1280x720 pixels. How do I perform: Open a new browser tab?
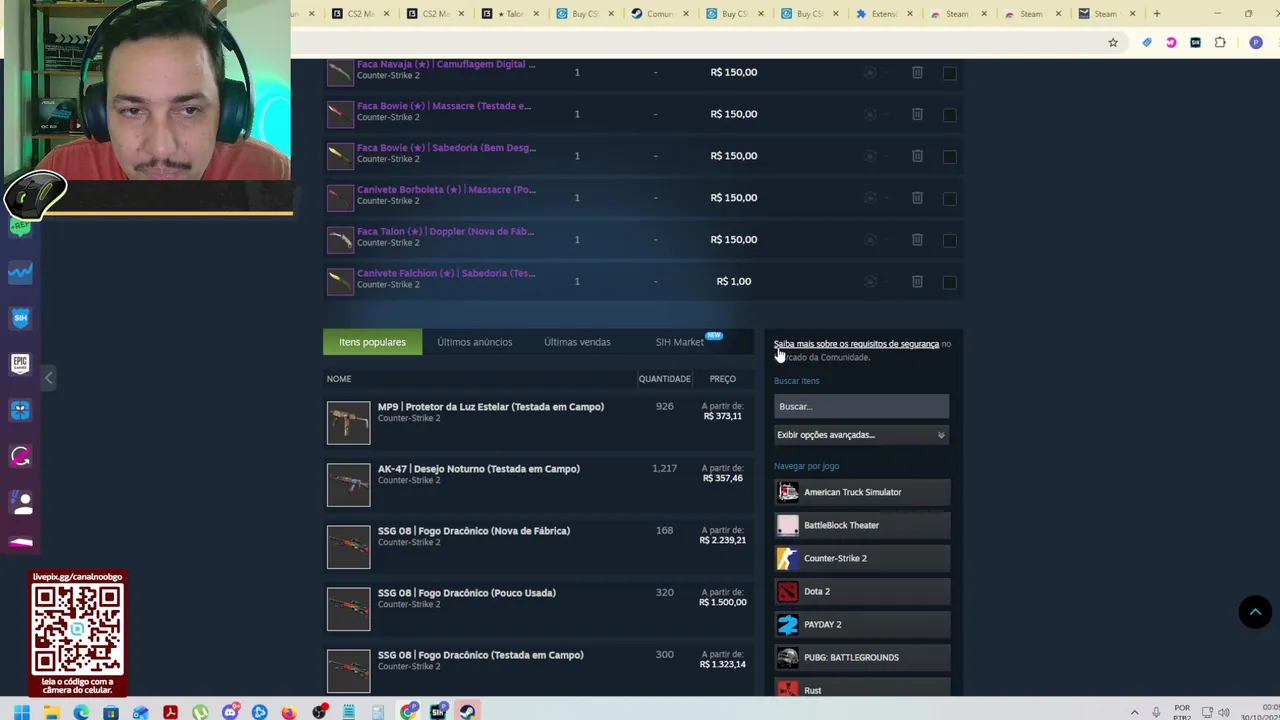pos(1156,14)
